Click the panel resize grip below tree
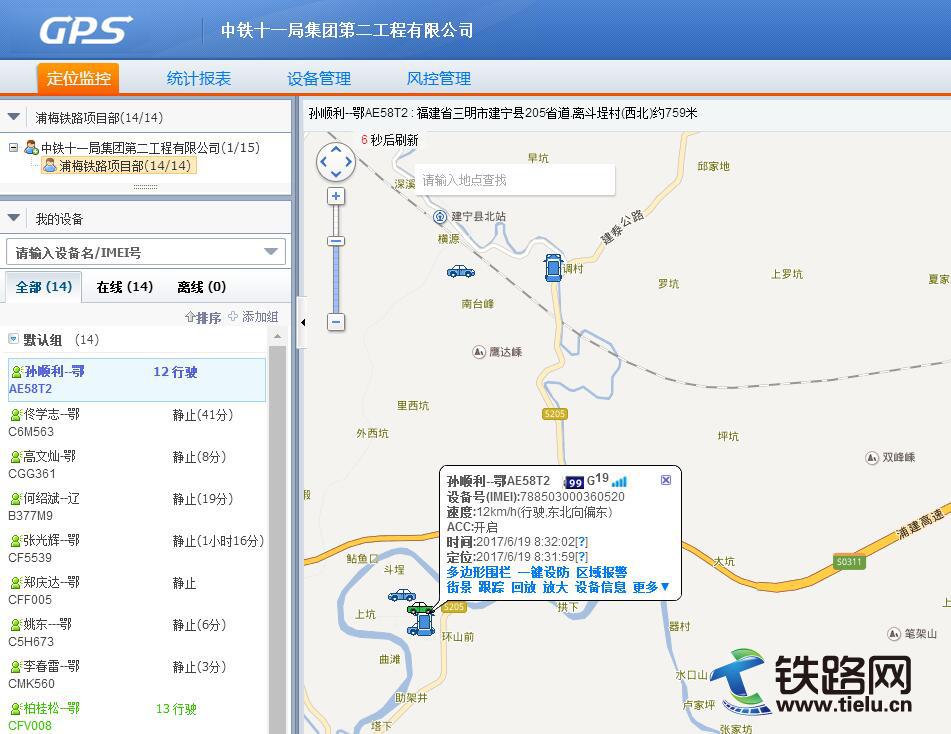 click(146, 187)
